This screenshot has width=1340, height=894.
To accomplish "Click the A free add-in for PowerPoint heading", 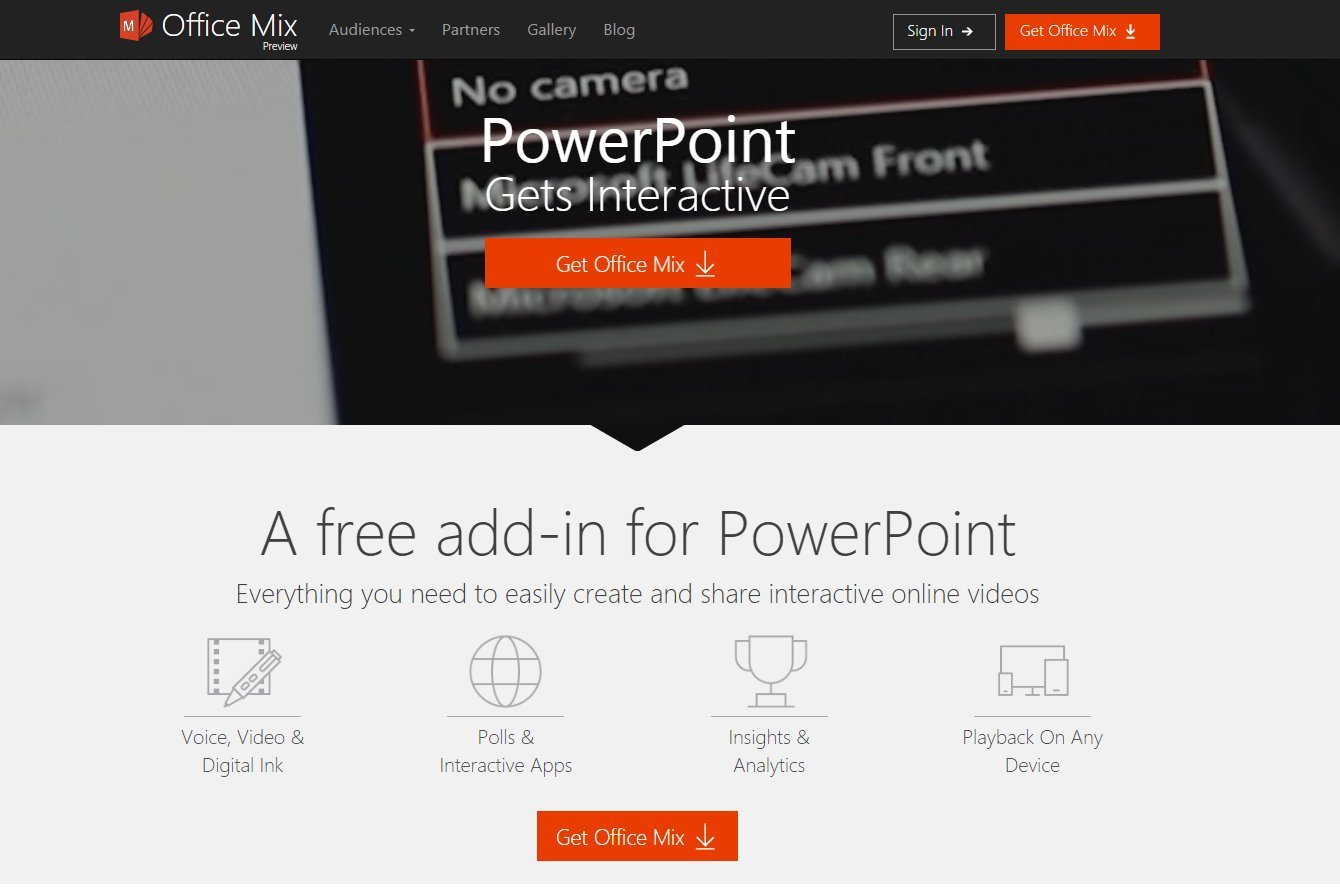I will (x=638, y=533).
